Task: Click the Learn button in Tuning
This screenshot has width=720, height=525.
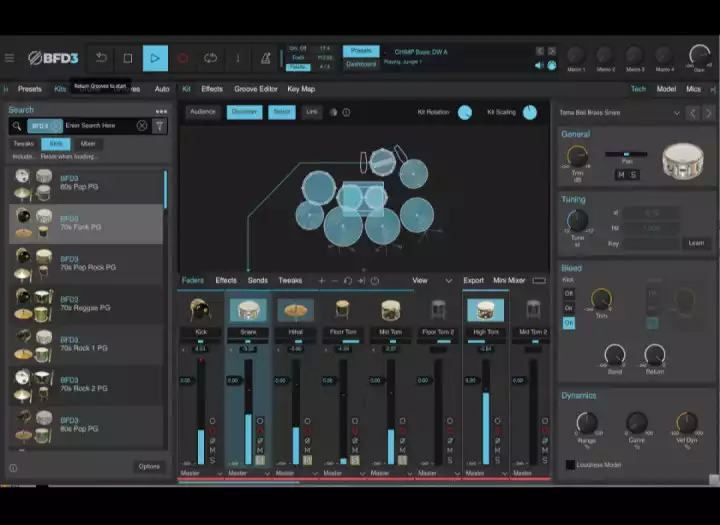Action: pos(696,243)
